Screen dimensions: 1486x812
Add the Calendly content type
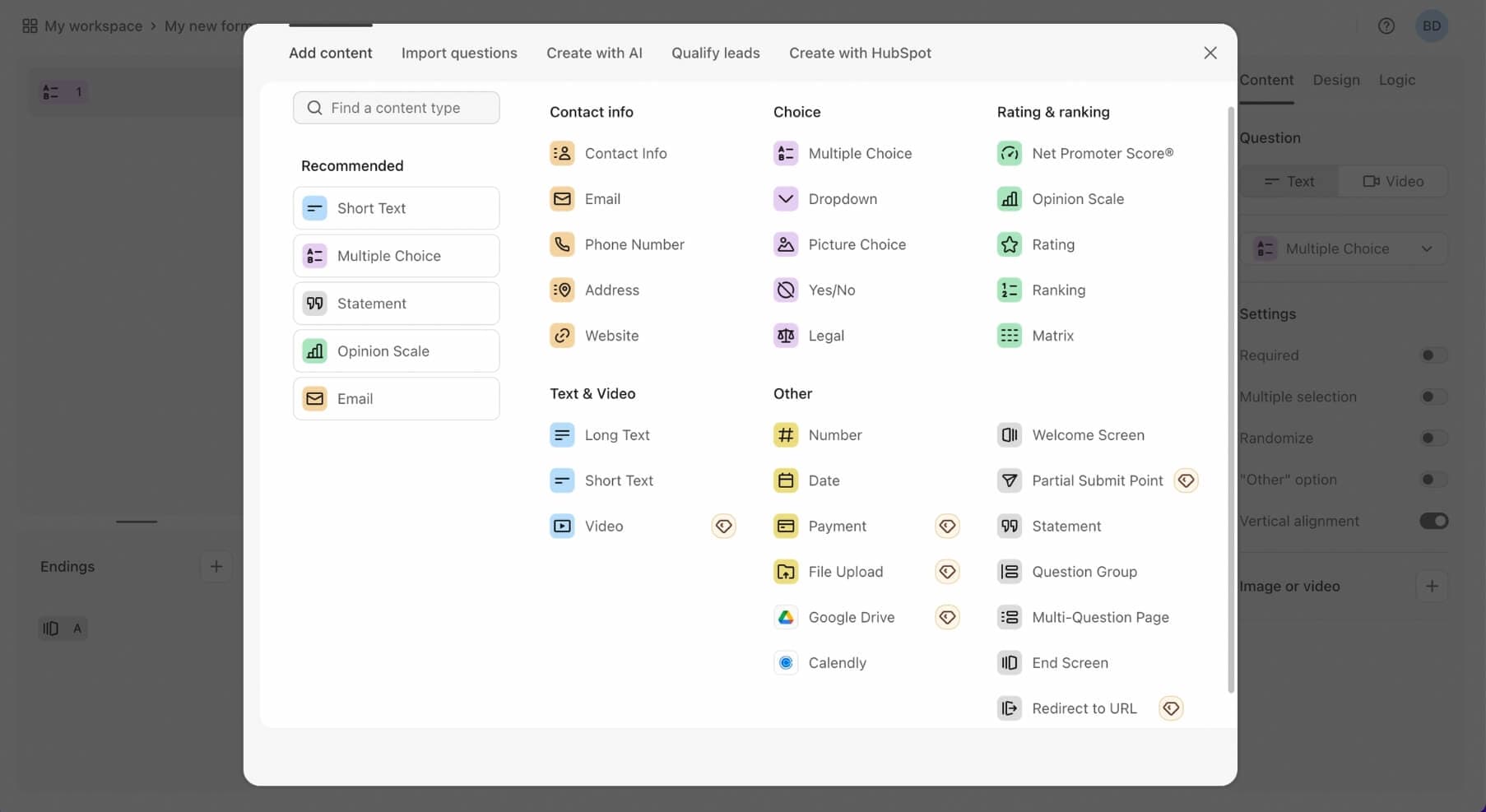coord(836,663)
